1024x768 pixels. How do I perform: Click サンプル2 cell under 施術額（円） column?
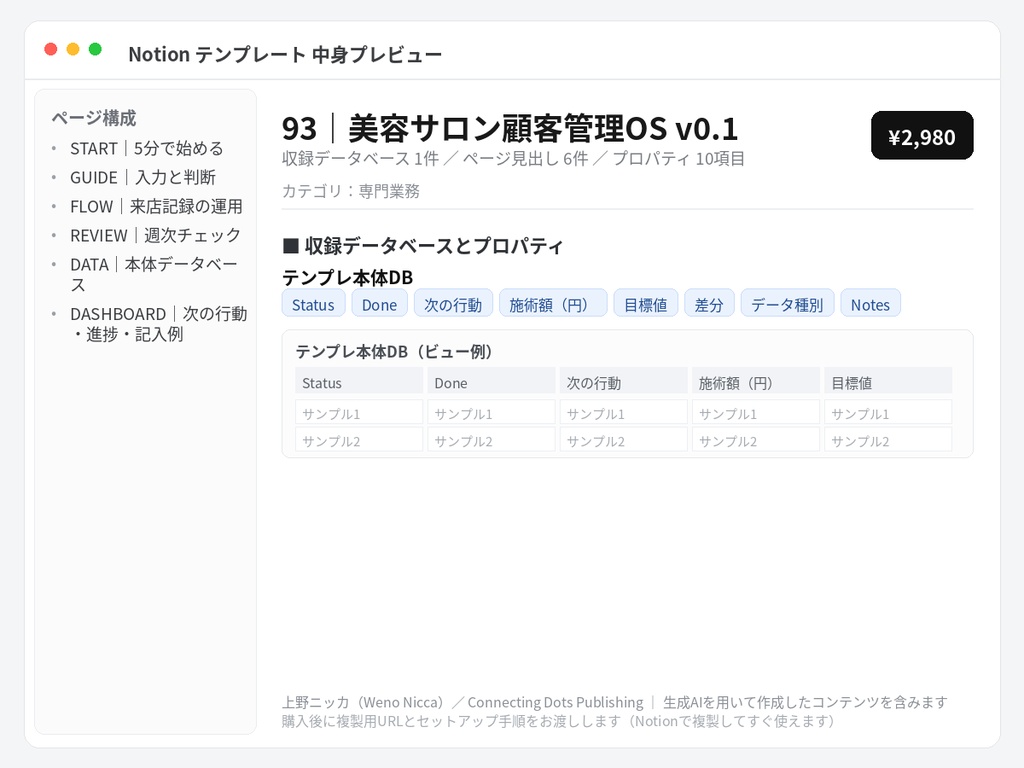point(756,440)
